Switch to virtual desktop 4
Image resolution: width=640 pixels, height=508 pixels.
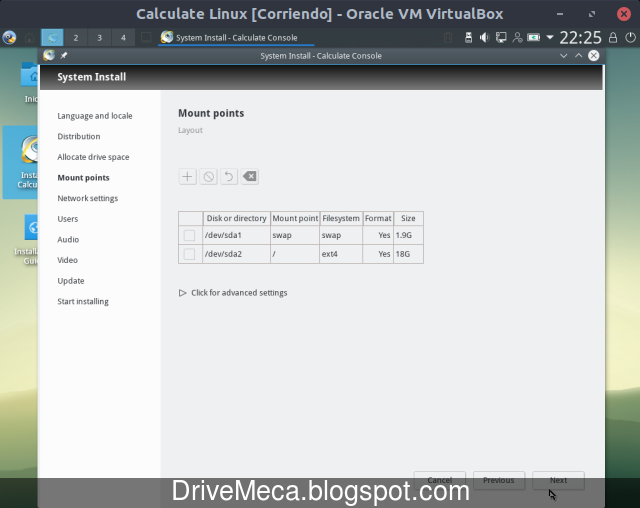[x=123, y=38]
